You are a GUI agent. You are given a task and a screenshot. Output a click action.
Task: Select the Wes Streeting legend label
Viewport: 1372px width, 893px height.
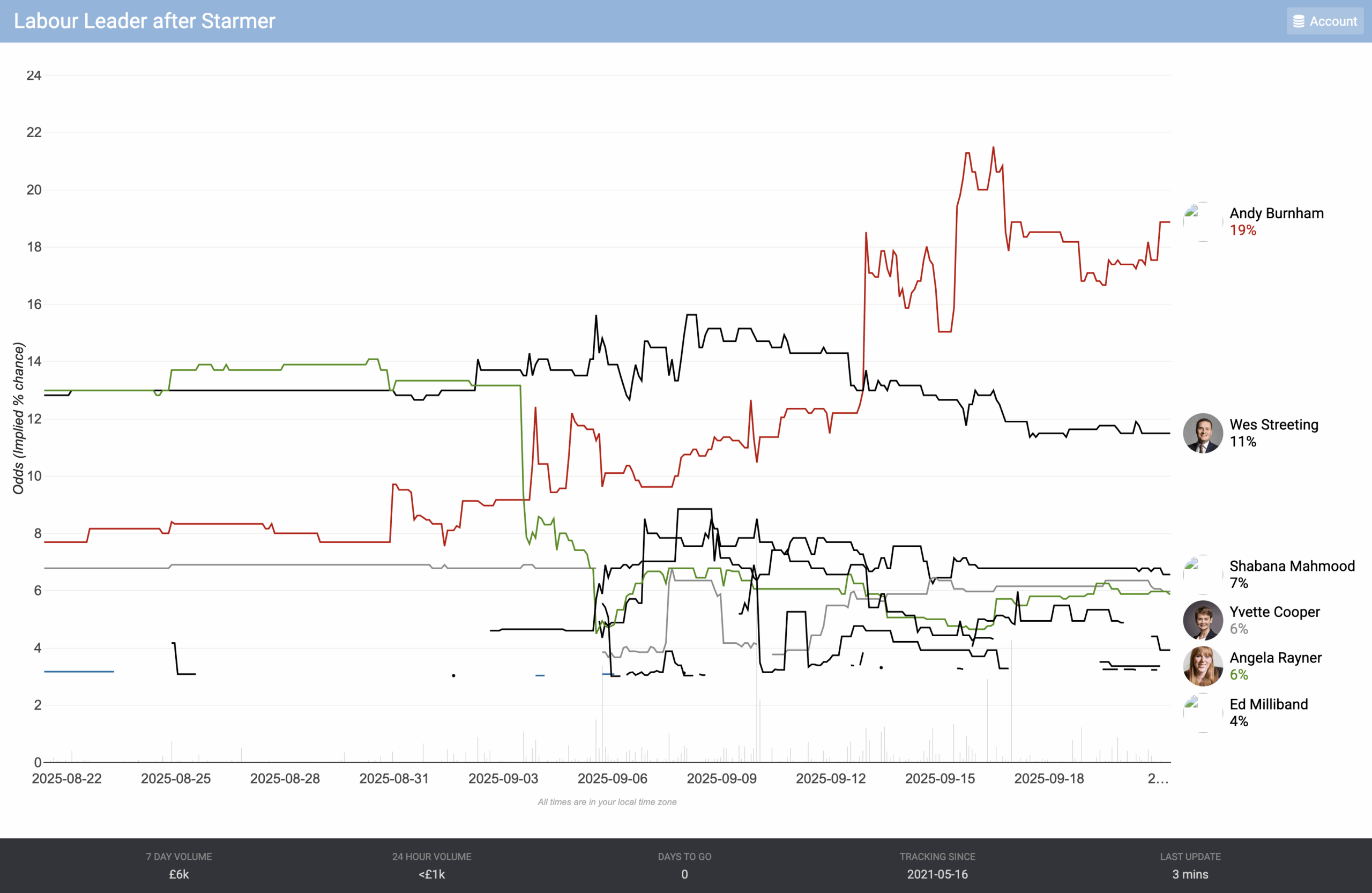click(1273, 425)
